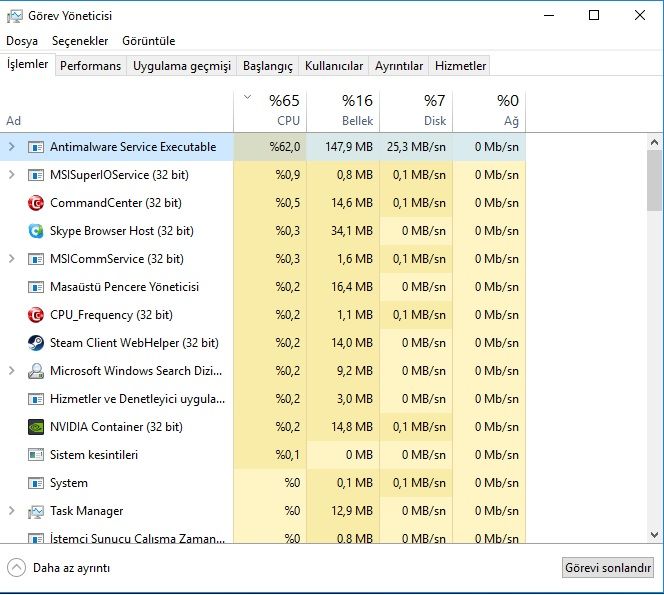Expand MSICommService (32 bit) row
Image resolution: width=664 pixels, height=595 pixels.
point(11,259)
